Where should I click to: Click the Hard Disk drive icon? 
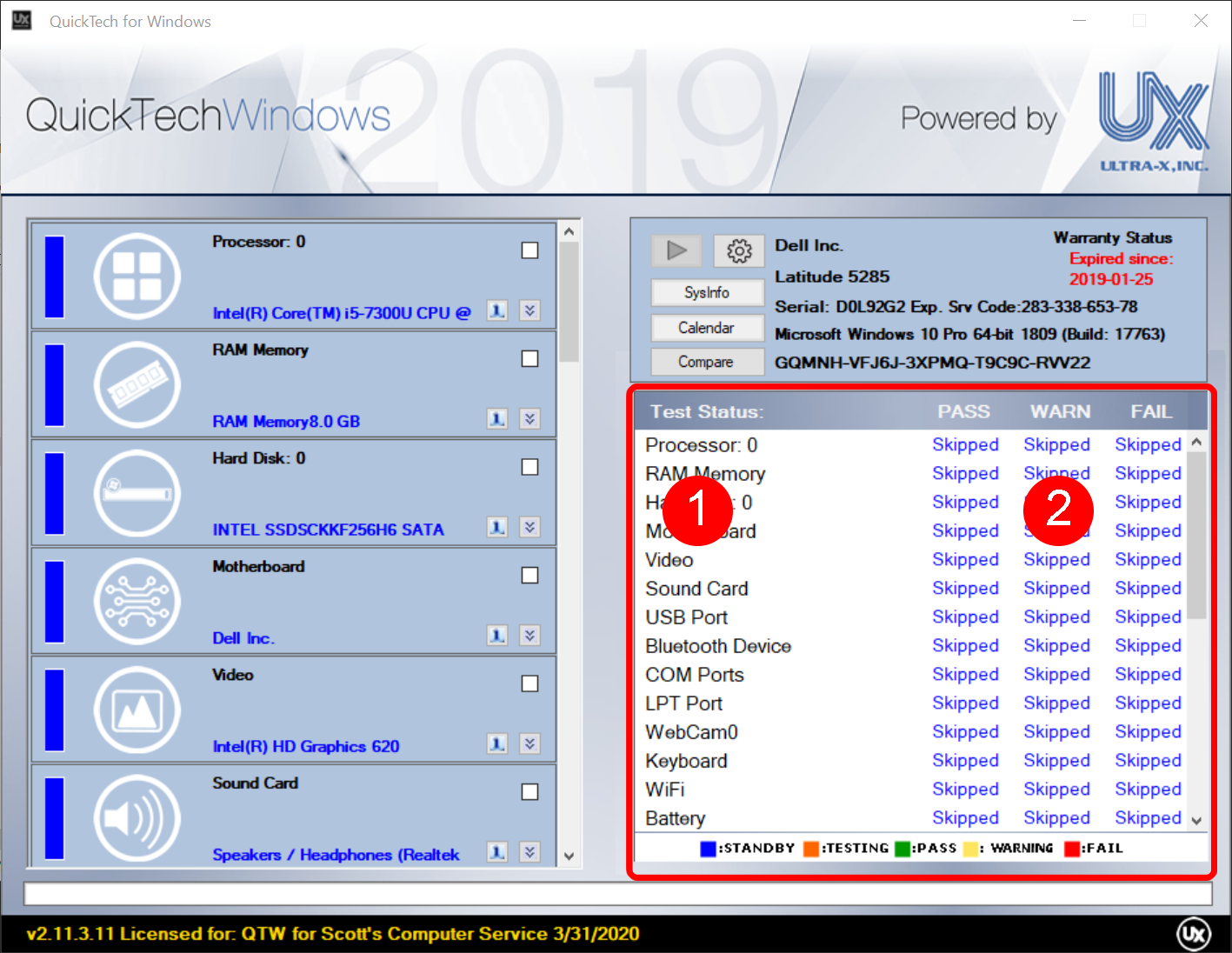point(137,493)
